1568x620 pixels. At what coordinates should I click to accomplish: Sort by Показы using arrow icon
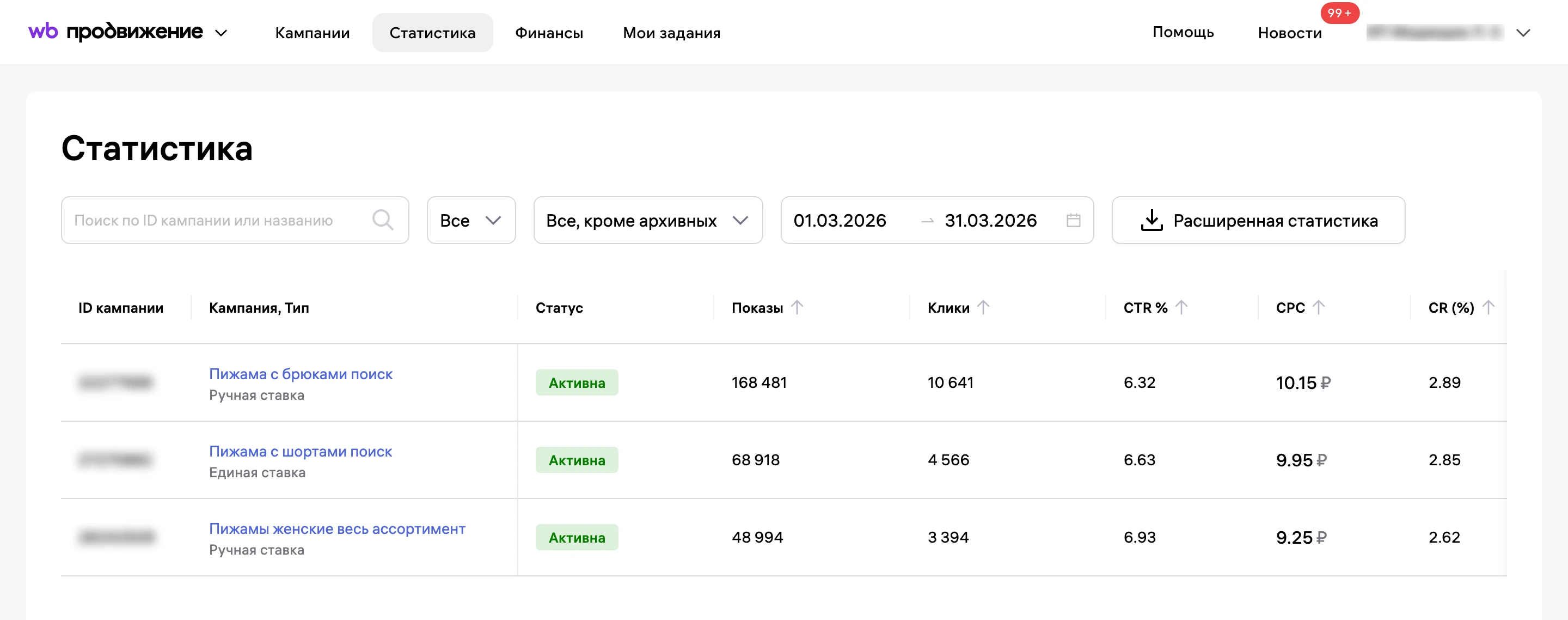[797, 308]
